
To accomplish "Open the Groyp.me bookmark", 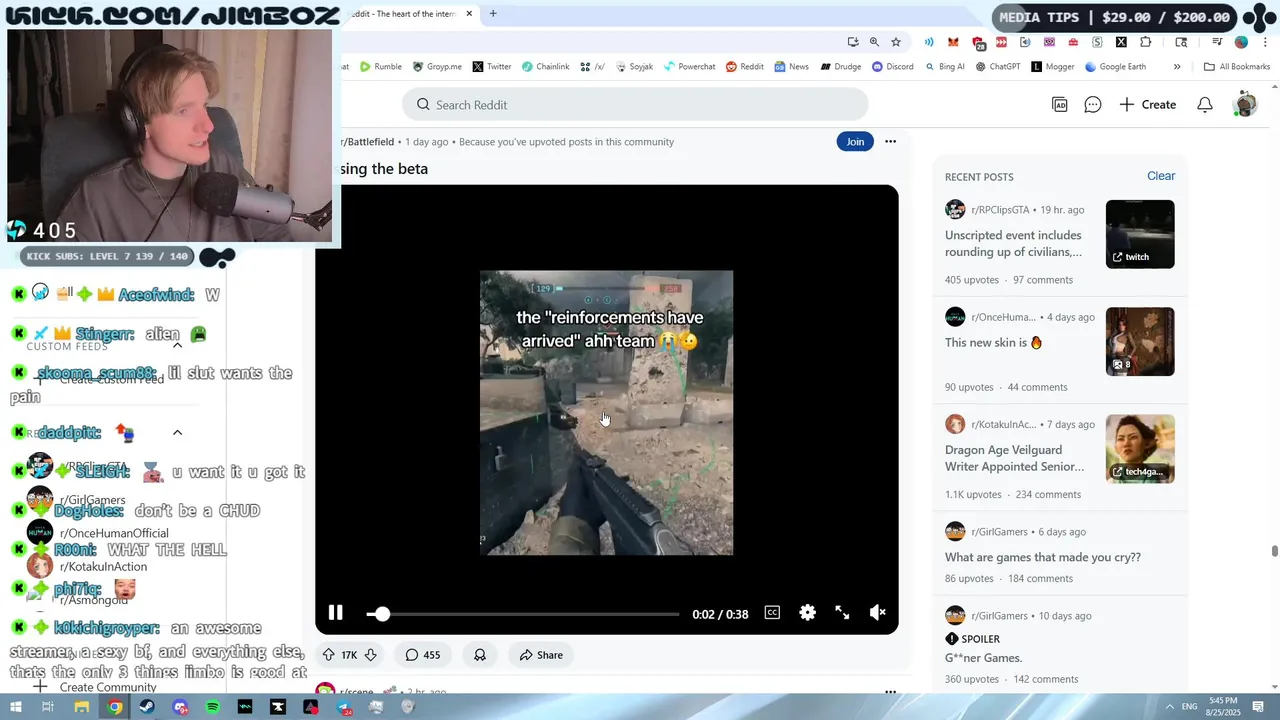I will (x=437, y=67).
